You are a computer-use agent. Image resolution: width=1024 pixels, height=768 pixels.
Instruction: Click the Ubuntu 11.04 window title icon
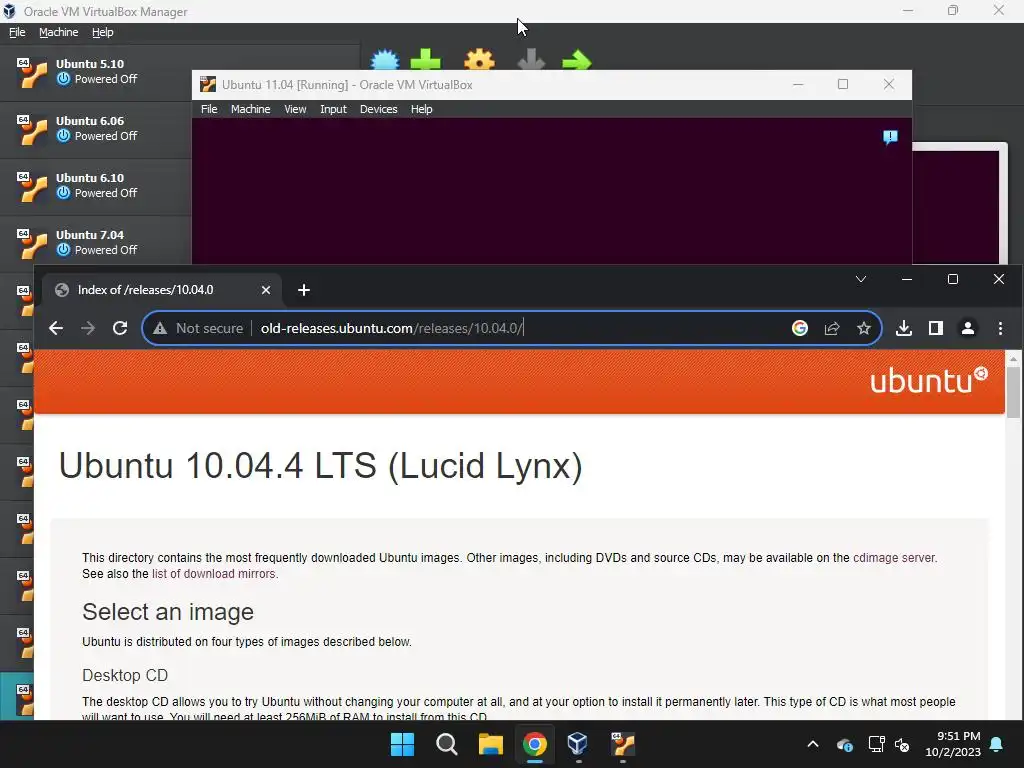point(208,84)
